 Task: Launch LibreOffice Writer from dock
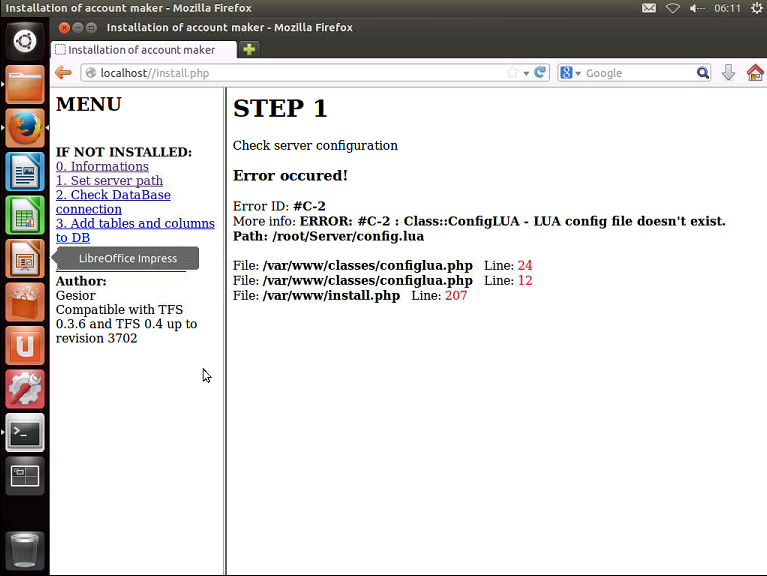25,171
